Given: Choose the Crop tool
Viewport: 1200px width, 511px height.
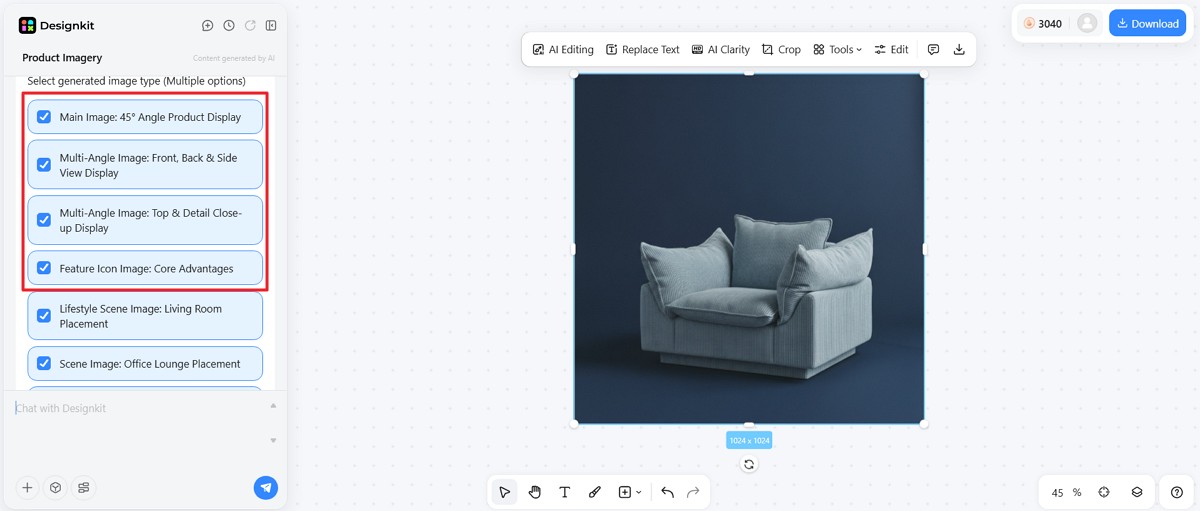Looking at the screenshot, I should (781, 49).
